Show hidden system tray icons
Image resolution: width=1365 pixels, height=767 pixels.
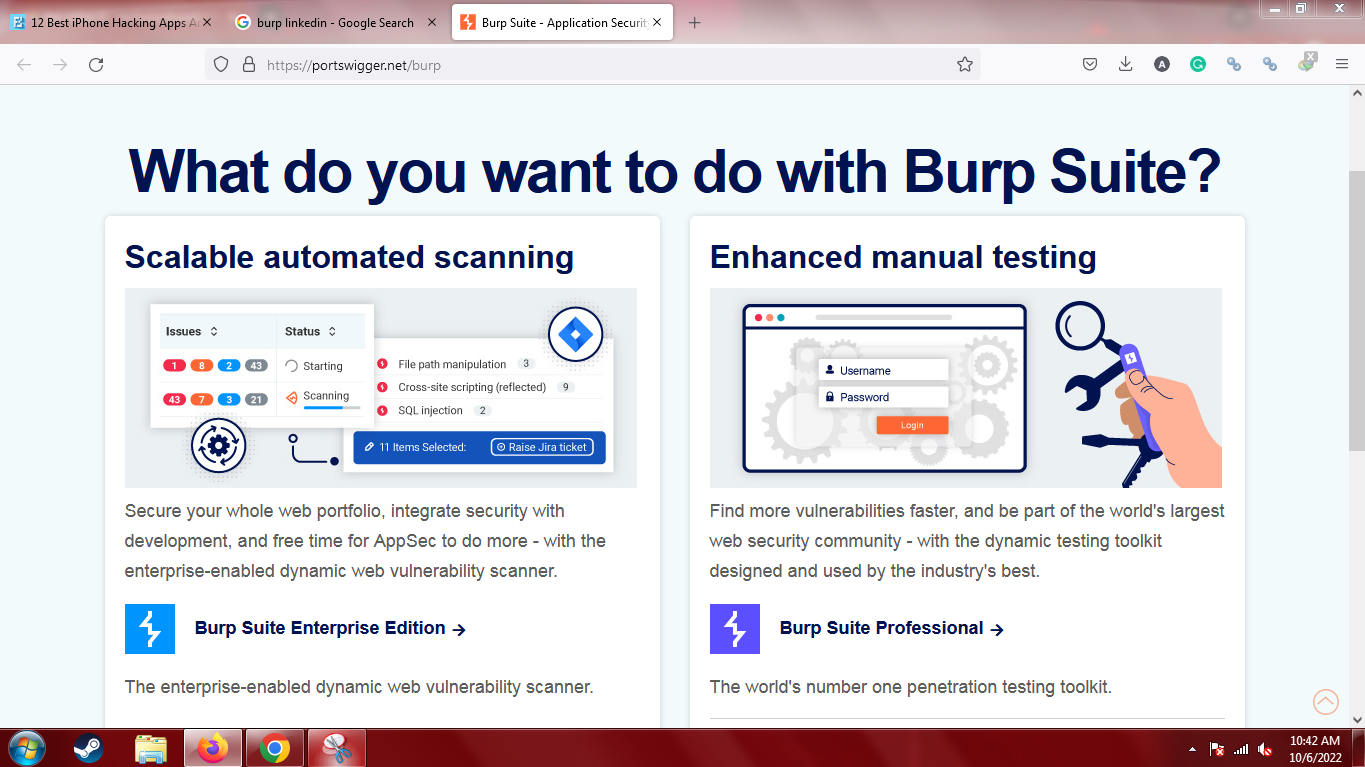pyautogui.click(x=1191, y=749)
